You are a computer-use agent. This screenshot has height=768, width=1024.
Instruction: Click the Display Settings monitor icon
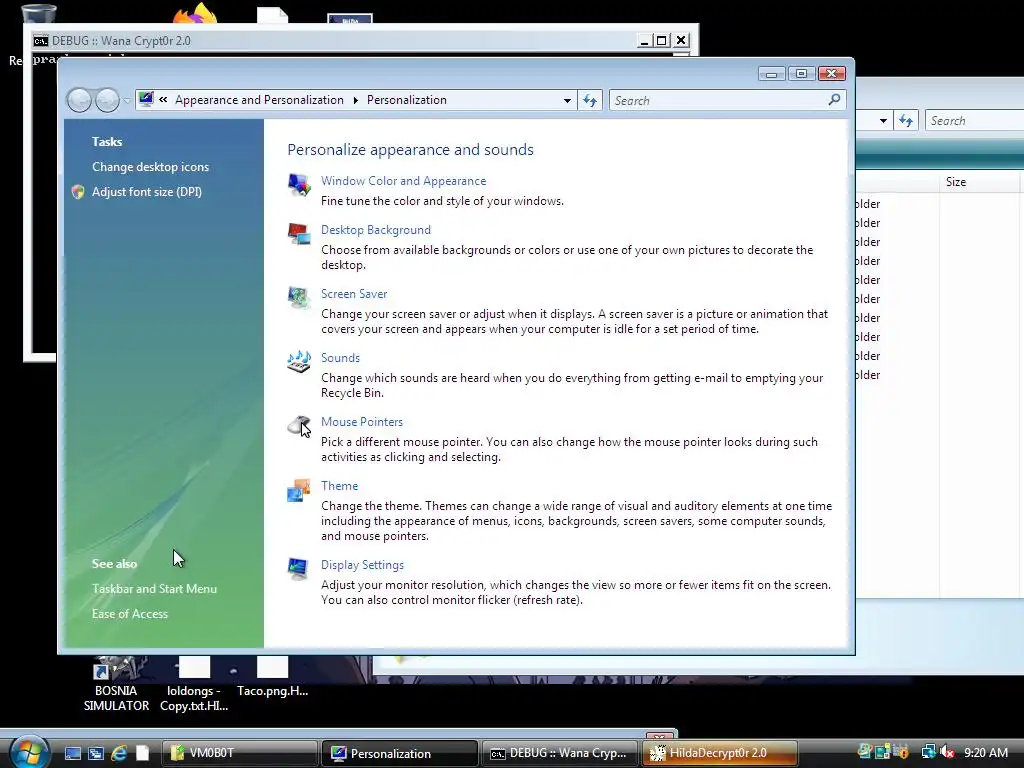click(299, 569)
